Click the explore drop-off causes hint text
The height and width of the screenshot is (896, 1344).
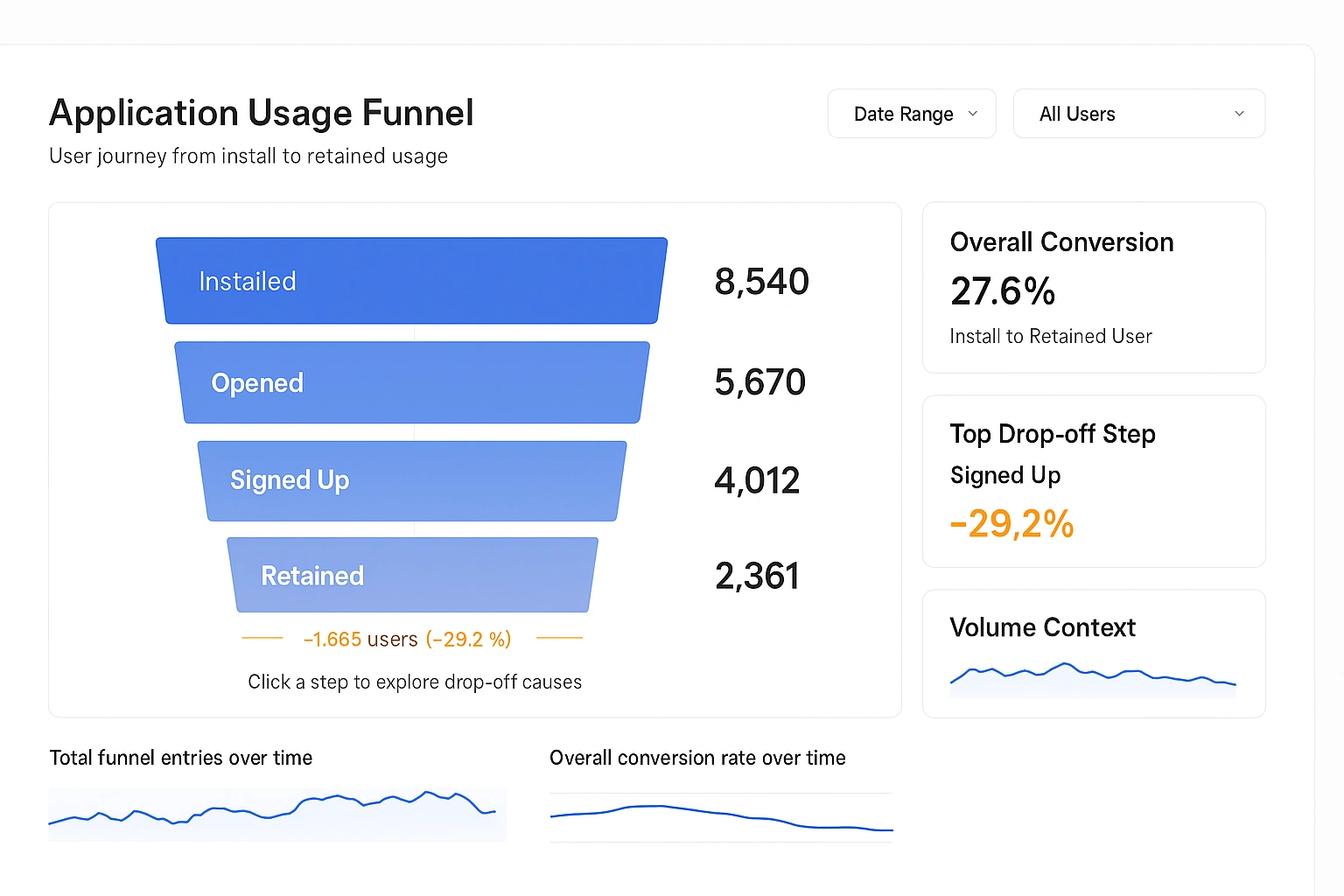coord(414,682)
